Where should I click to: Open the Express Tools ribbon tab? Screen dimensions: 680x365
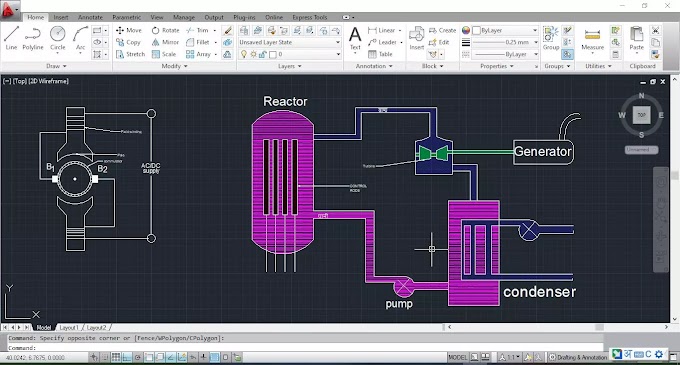(310, 17)
